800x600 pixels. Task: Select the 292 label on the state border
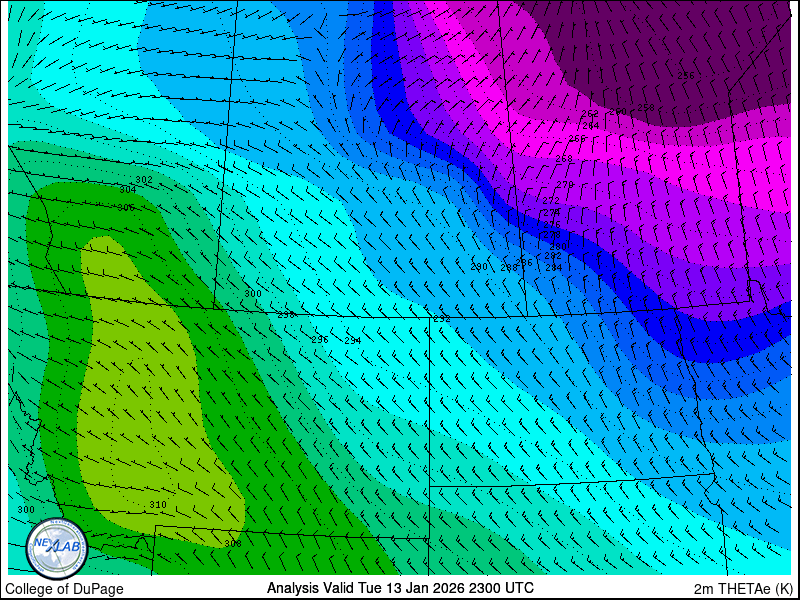tap(442, 319)
